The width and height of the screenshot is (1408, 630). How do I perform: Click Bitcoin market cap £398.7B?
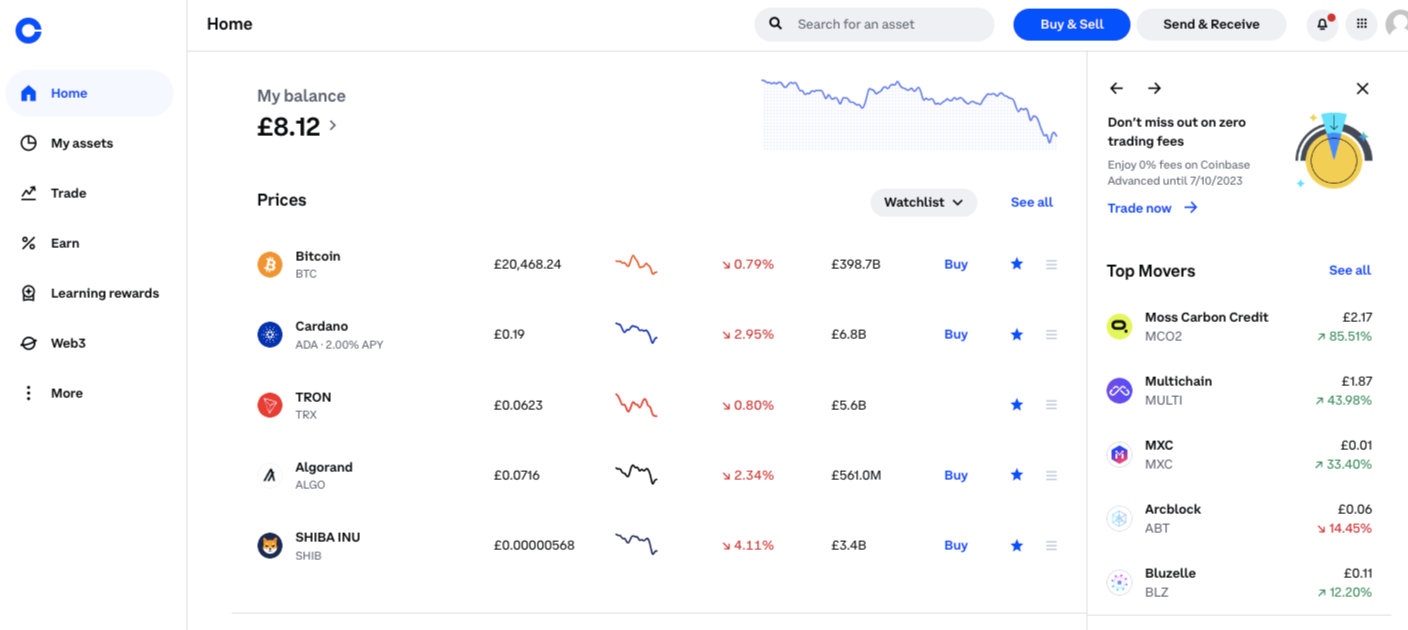tap(855, 265)
